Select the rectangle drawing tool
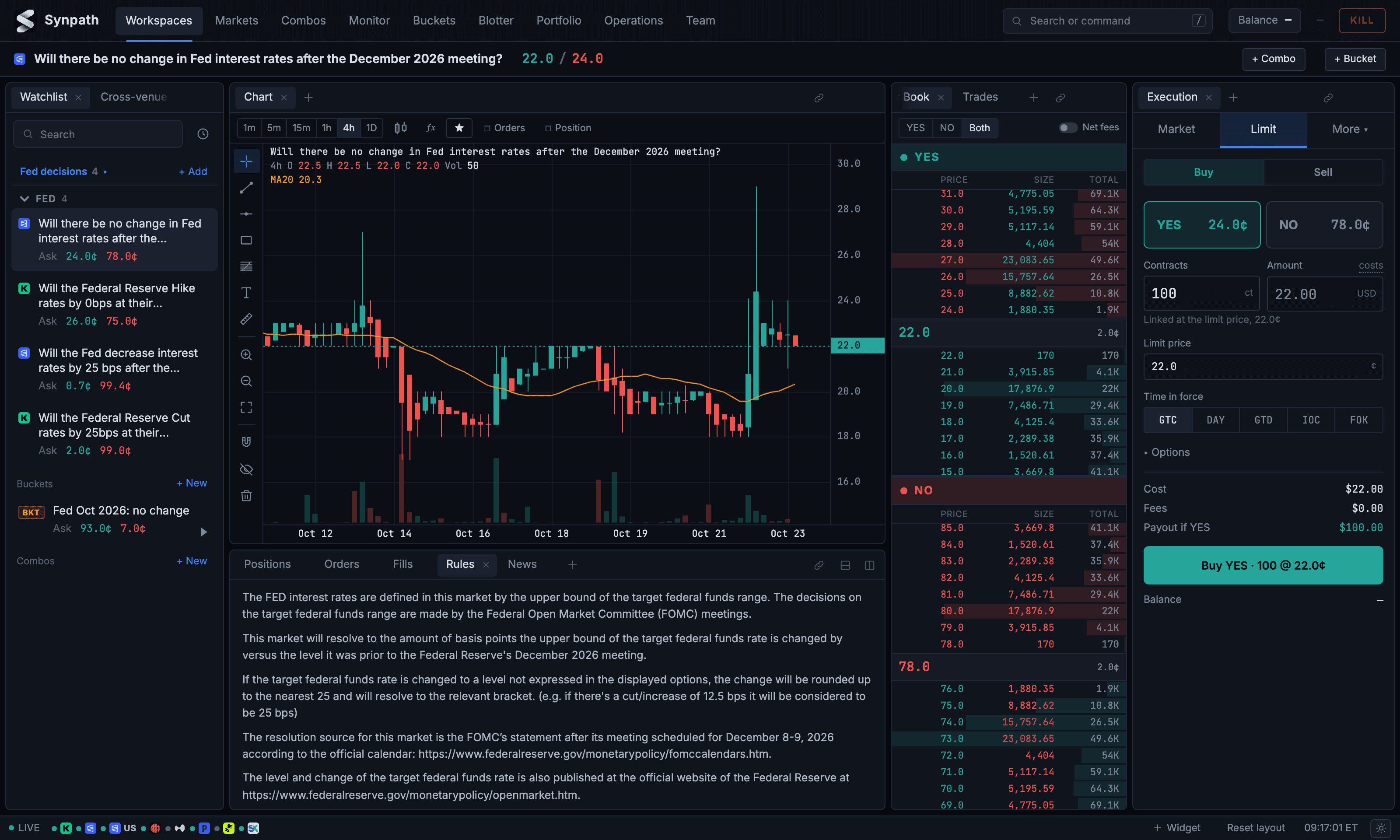The image size is (1400, 840). click(246, 240)
